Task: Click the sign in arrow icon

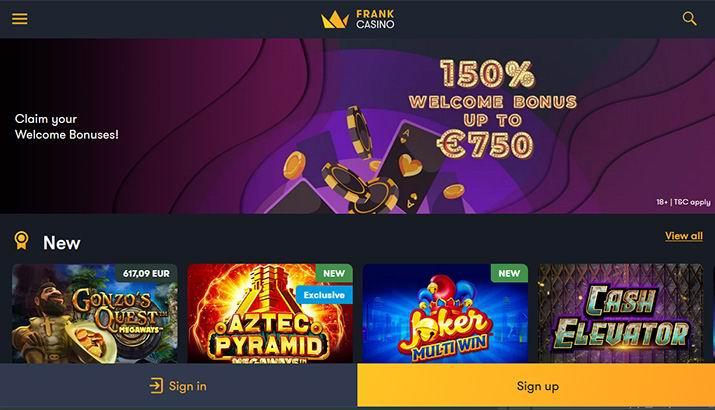Action: [x=156, y=386]
